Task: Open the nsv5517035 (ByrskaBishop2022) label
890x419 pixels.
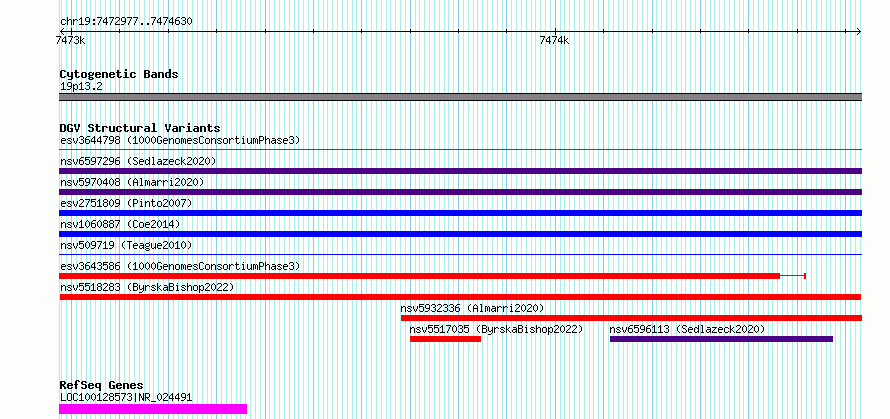Action: 497,329
